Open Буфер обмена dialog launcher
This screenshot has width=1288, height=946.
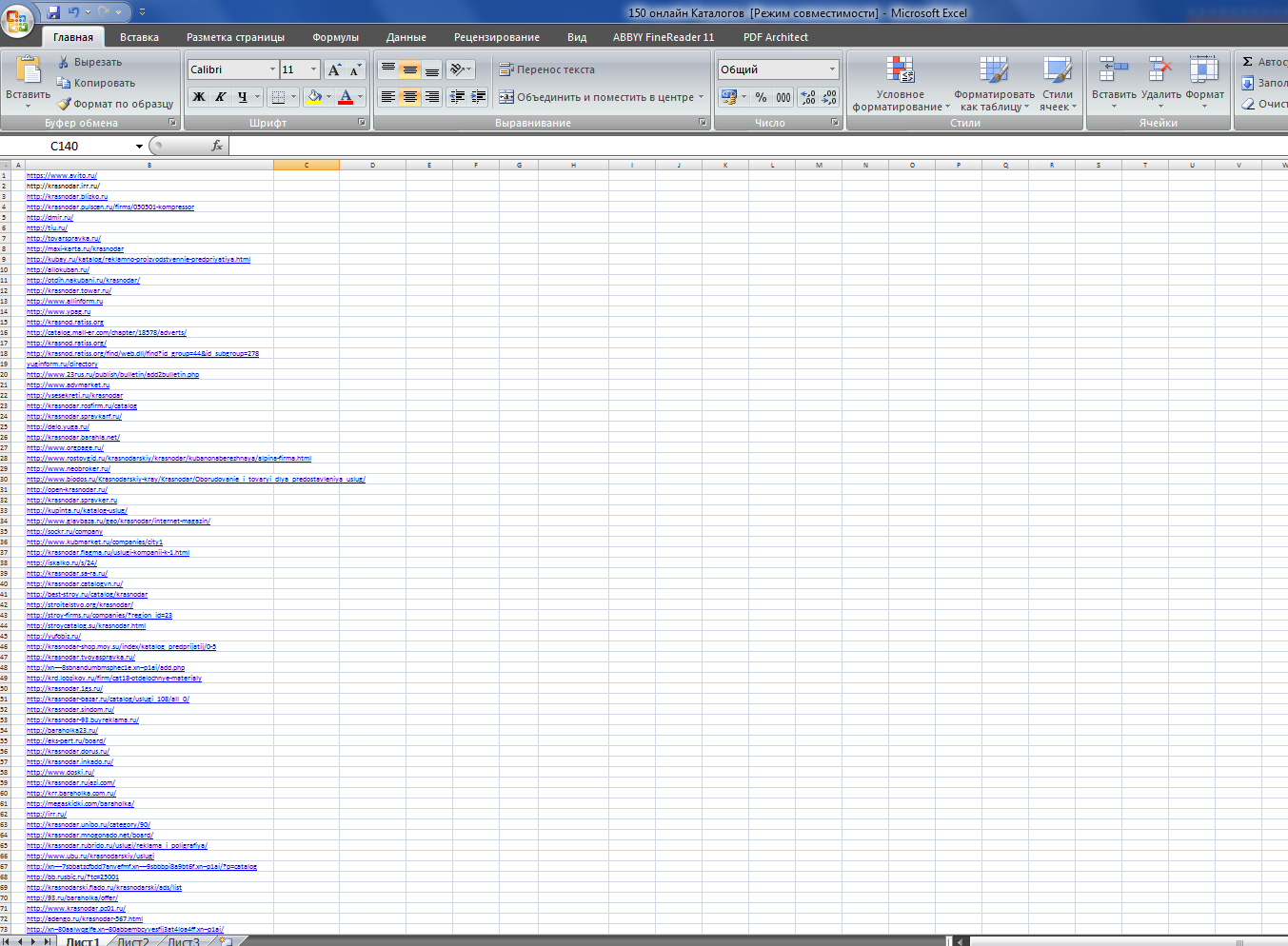click(172, 123)
